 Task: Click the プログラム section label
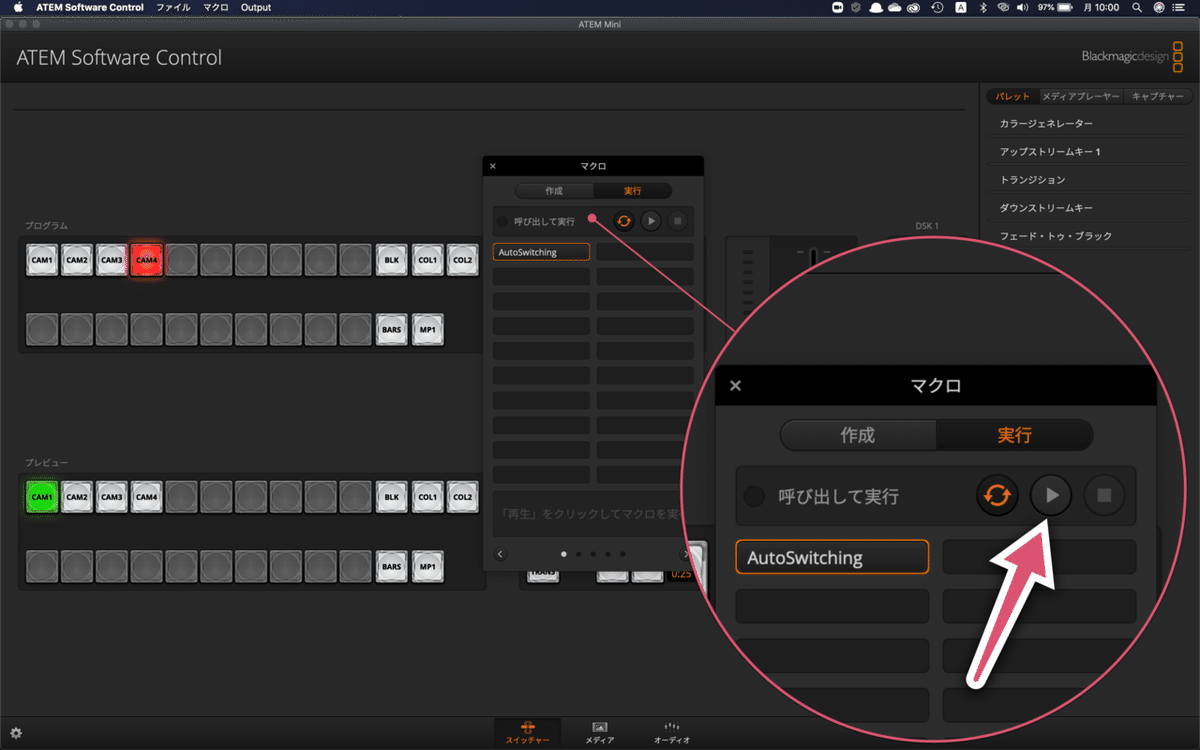tap(47, 226)
